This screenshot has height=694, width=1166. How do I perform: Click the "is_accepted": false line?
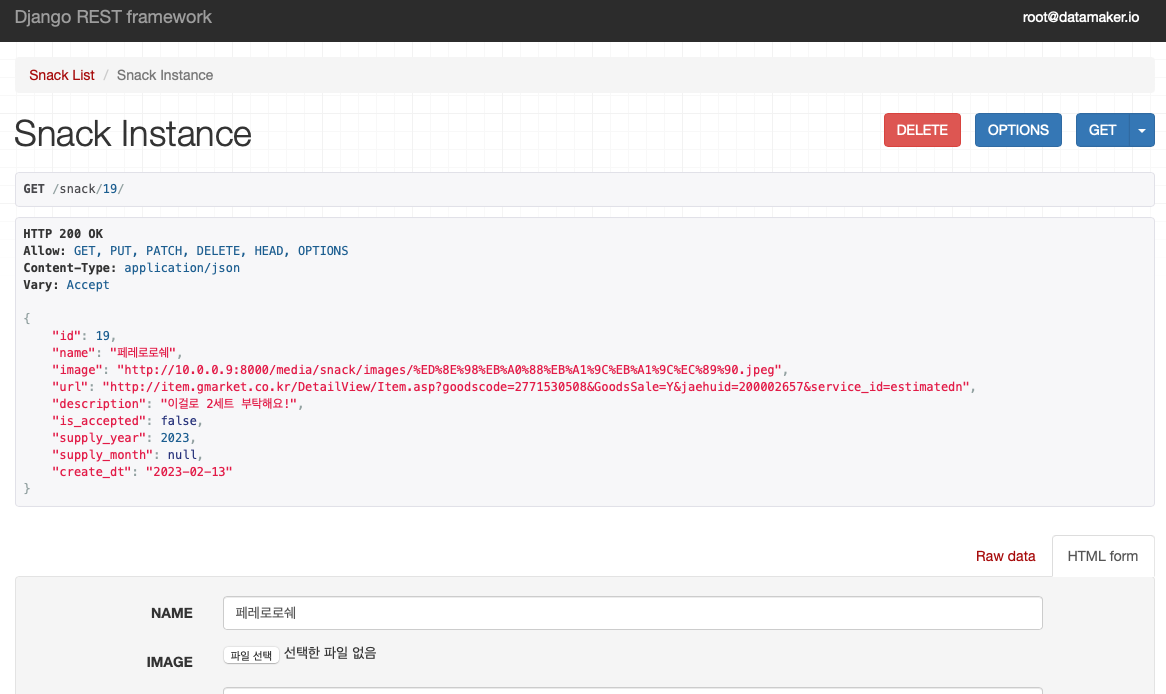pyautogui.click(x=126, y=421)
